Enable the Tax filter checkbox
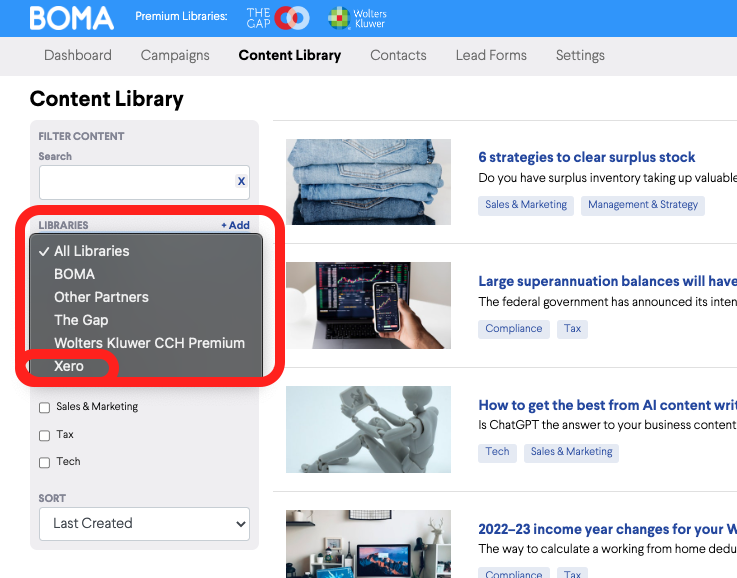The height and width of the screenshot is (578, 737). pyautogui.click(x=45, y=435)
